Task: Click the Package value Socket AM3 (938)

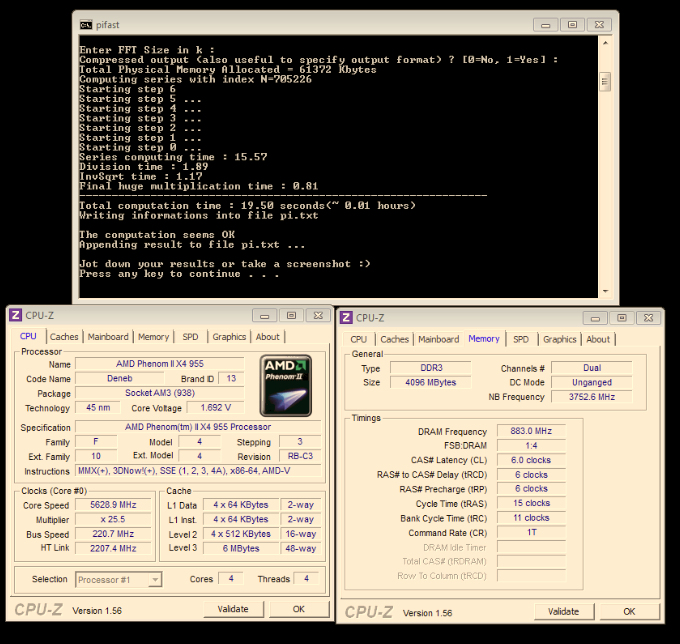Action: coord(160,393)
